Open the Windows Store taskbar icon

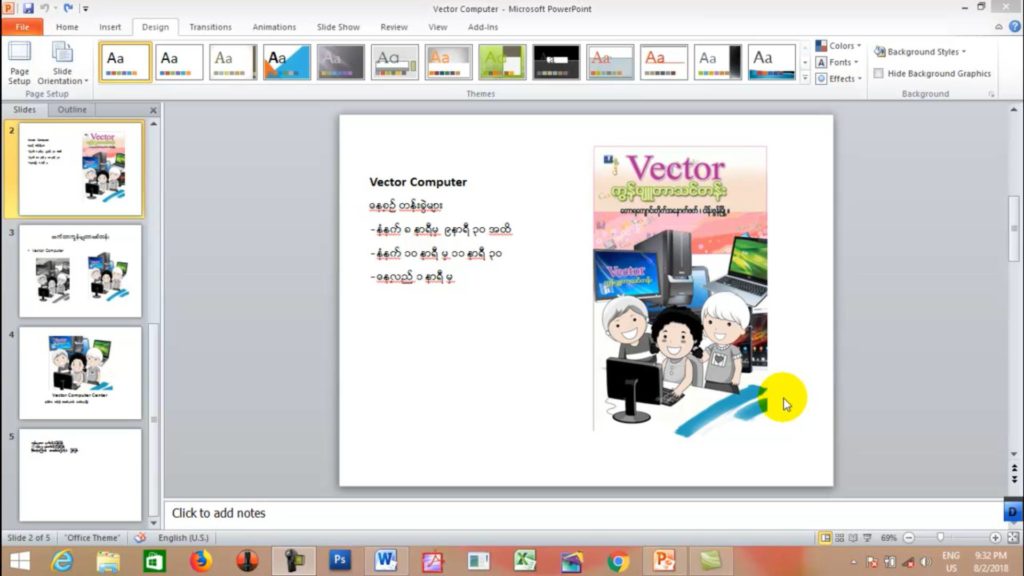[154, 561]
